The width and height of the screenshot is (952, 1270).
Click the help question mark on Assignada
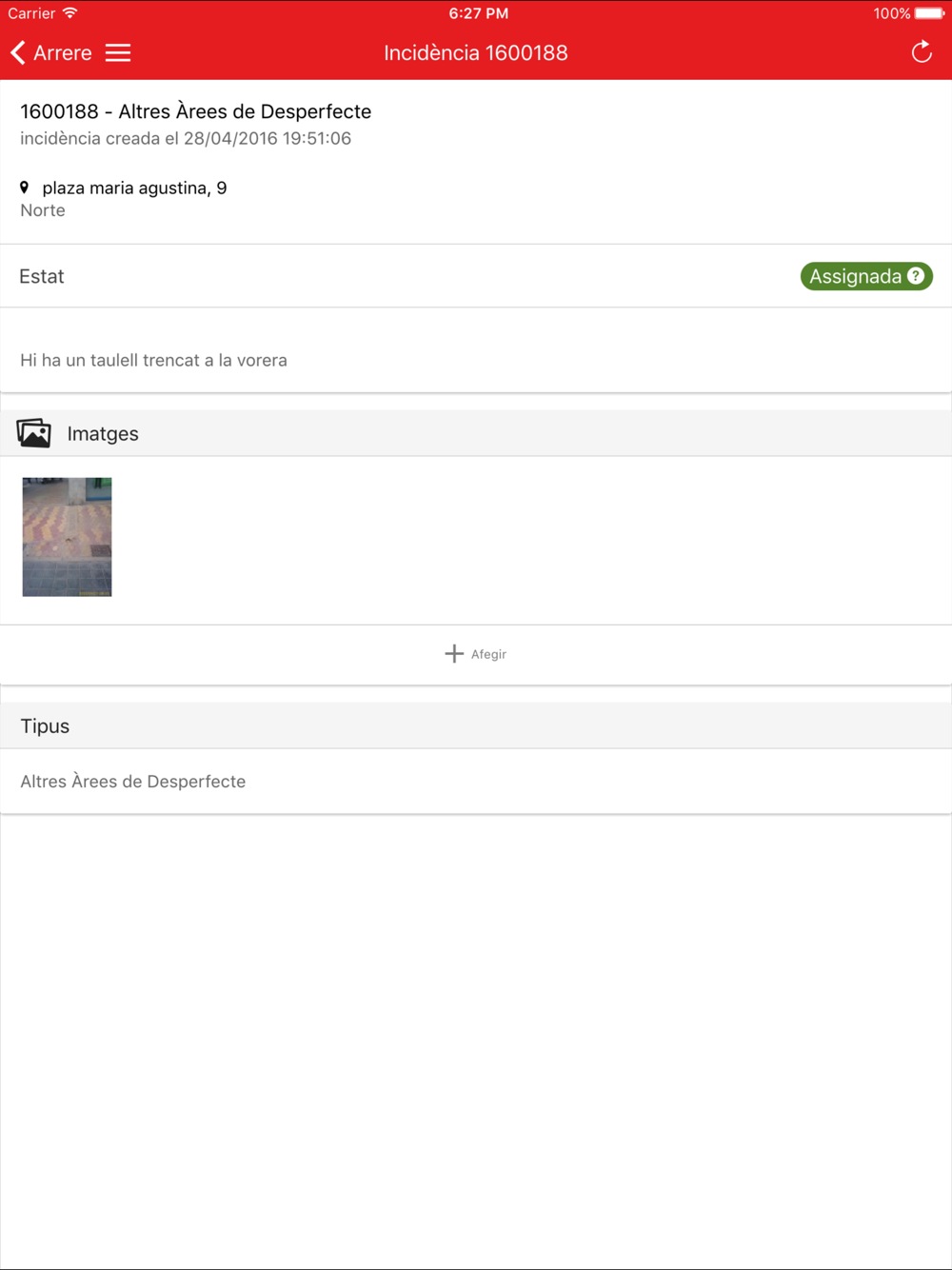(x=916, y=276)
